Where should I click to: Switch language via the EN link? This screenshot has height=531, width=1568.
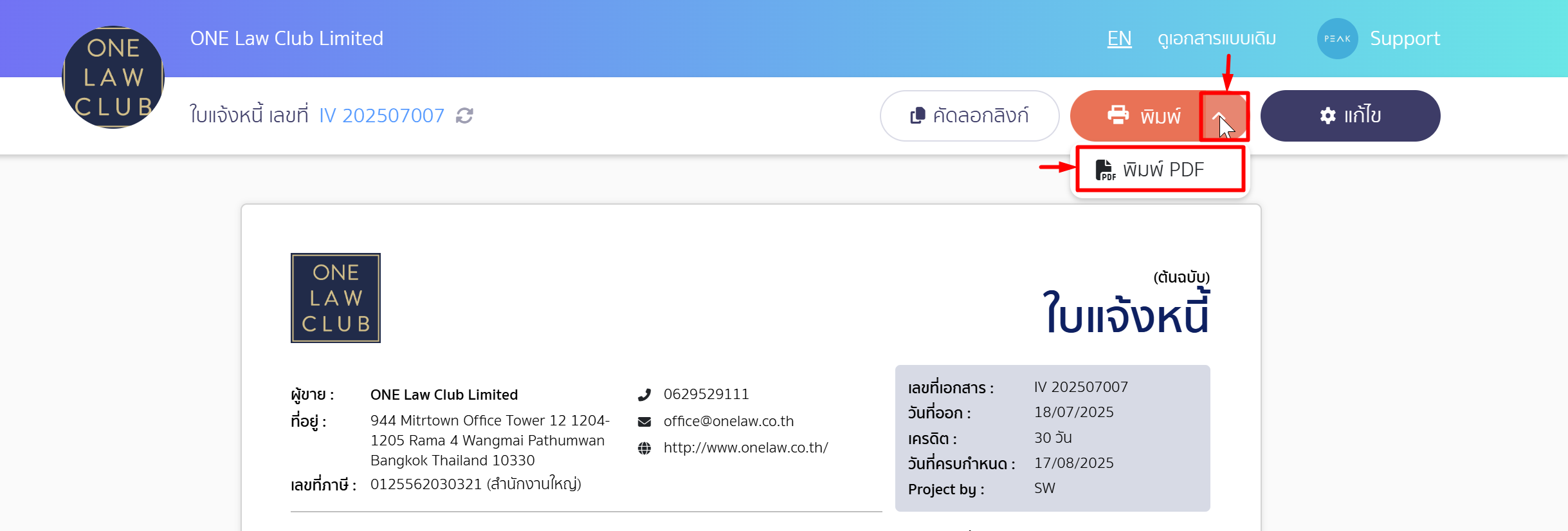[1119, 39]
